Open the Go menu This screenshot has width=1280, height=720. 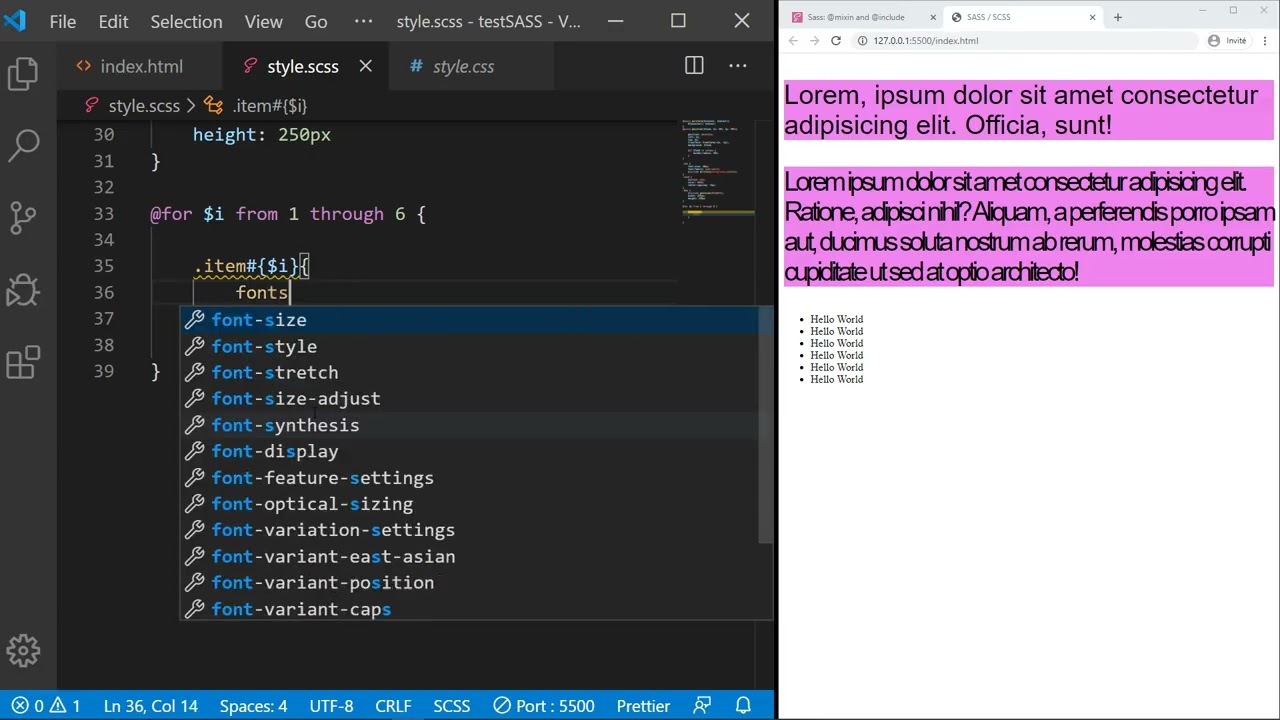point(316,21)
